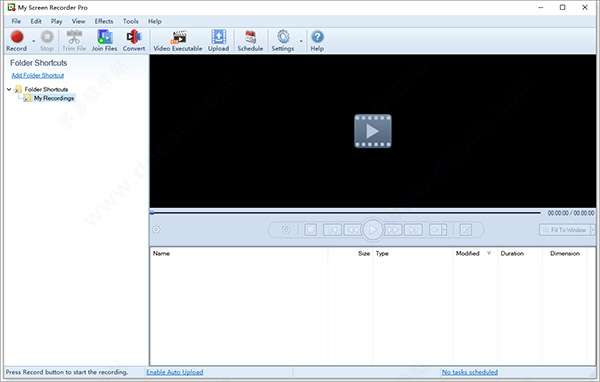Open the Join Files tool

tap(104, 41)
